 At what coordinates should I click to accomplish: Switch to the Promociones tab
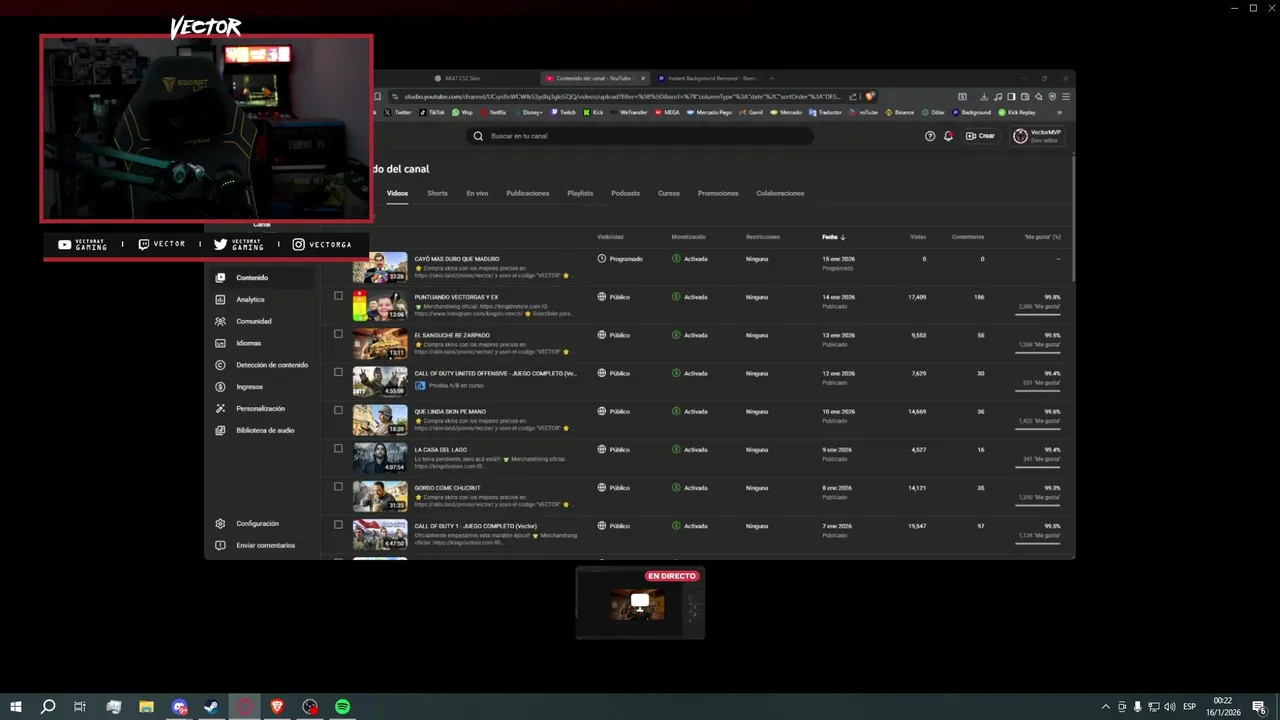coord(718,193)
